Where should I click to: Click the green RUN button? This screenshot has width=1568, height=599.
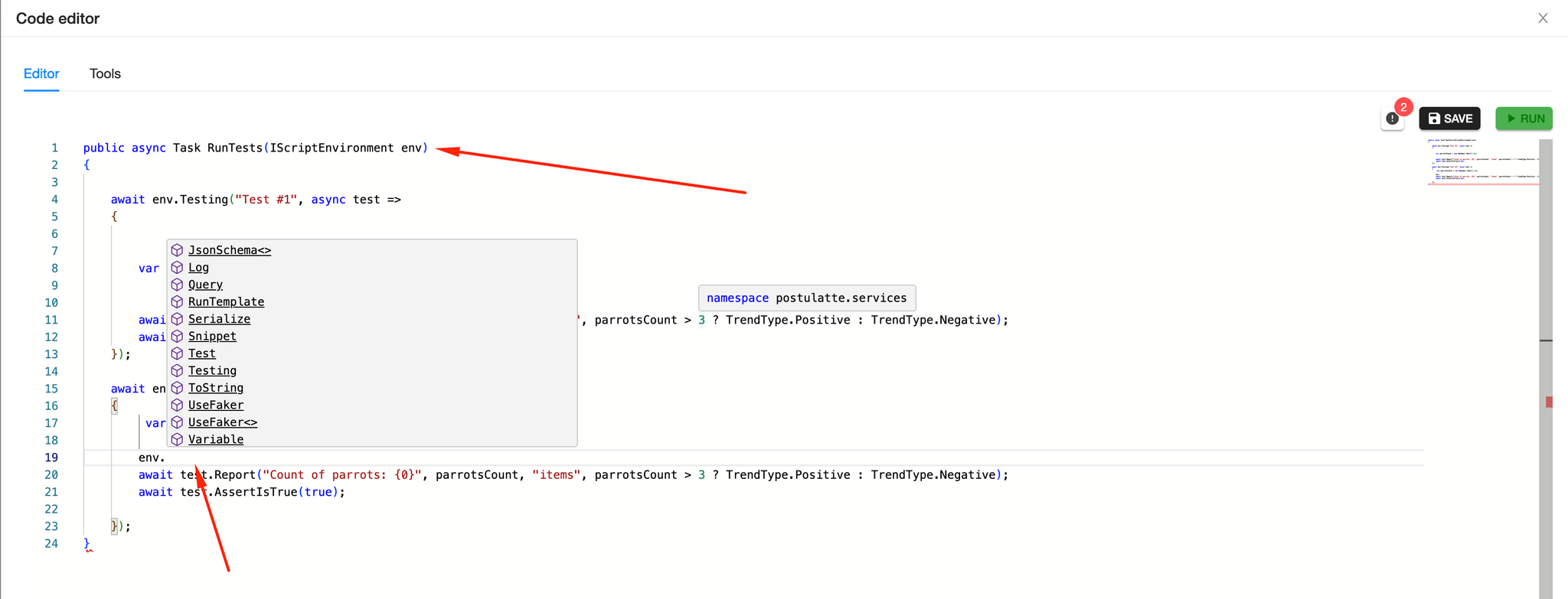pyautogui.click(x=1524, y=119)
